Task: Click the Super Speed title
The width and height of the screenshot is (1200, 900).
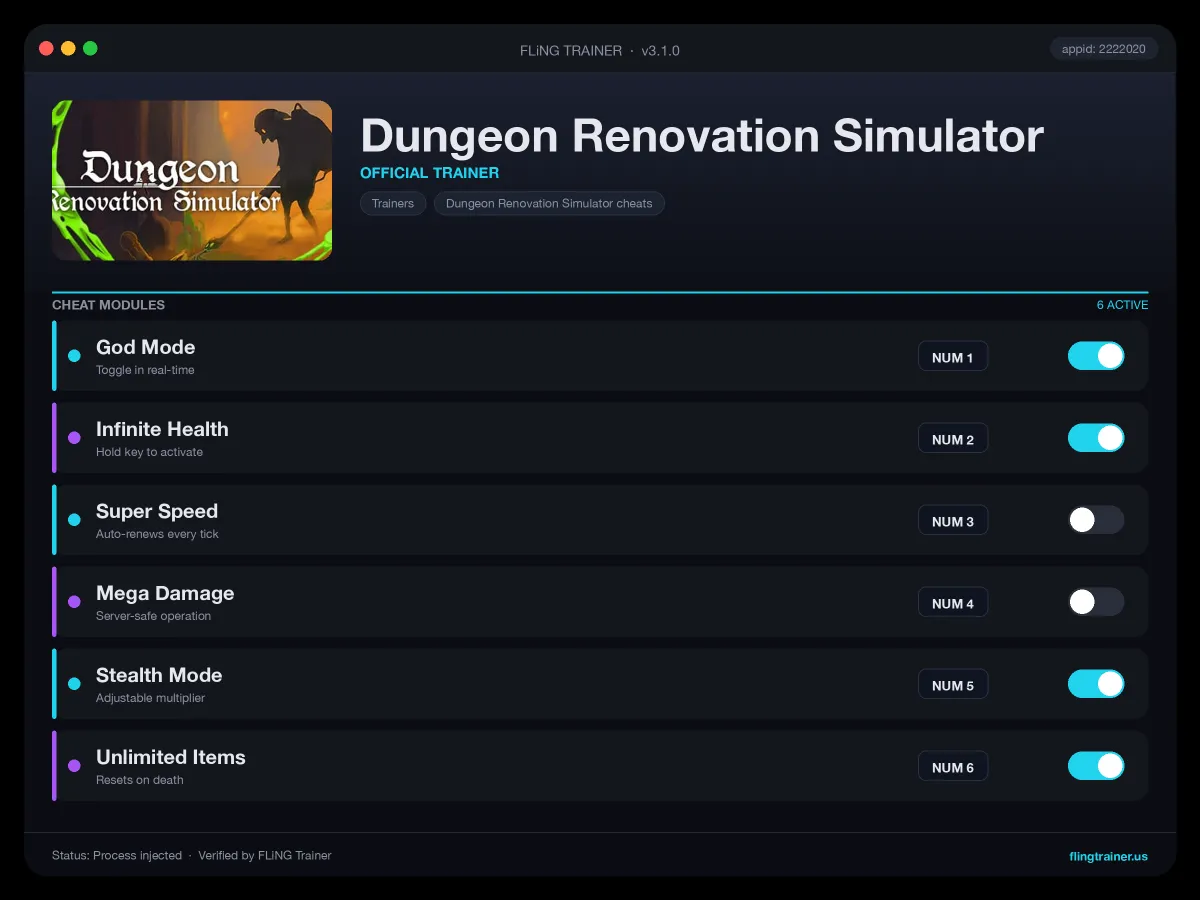Action: point(157,511)
